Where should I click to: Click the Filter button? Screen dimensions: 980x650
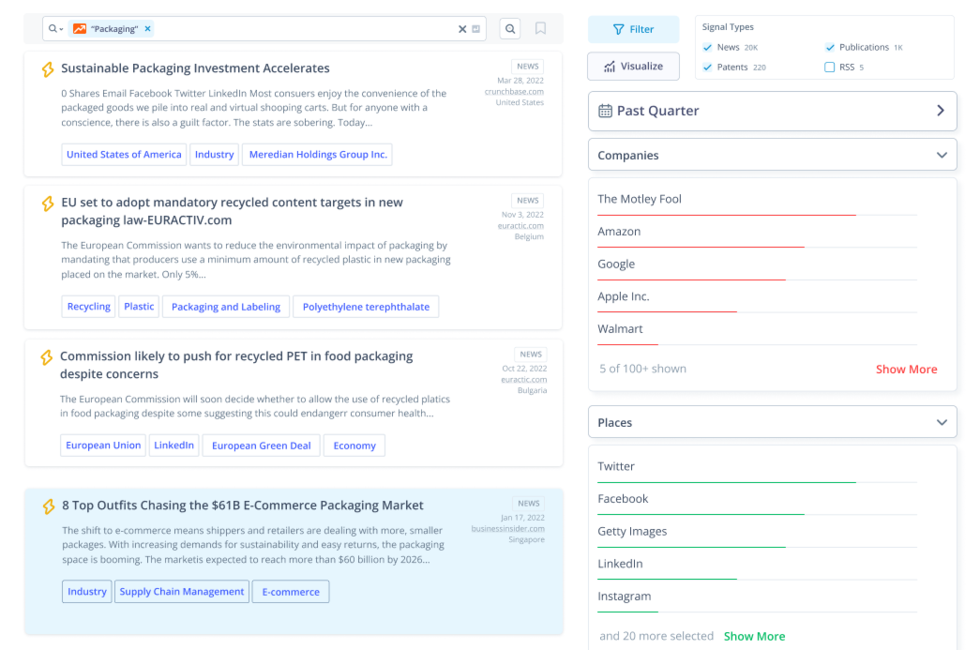pos(633,29)
